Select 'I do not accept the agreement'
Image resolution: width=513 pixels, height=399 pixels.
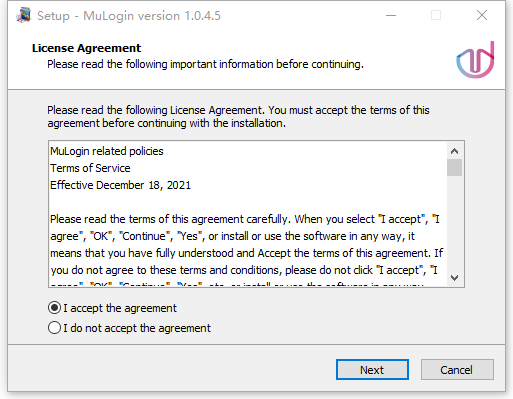click(x=129, y=328)
